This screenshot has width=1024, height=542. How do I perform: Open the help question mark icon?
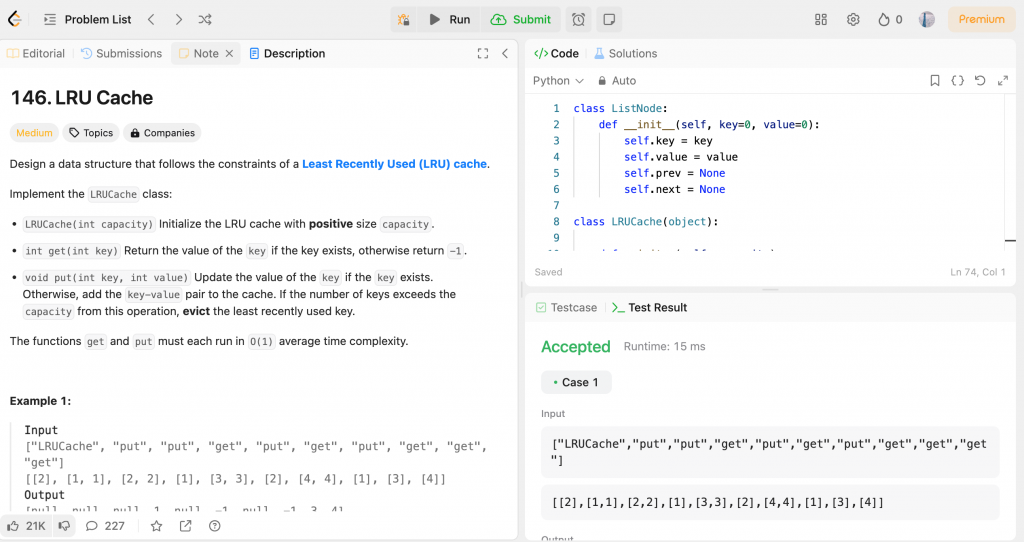pyautogui.click(x=214, y=526)
